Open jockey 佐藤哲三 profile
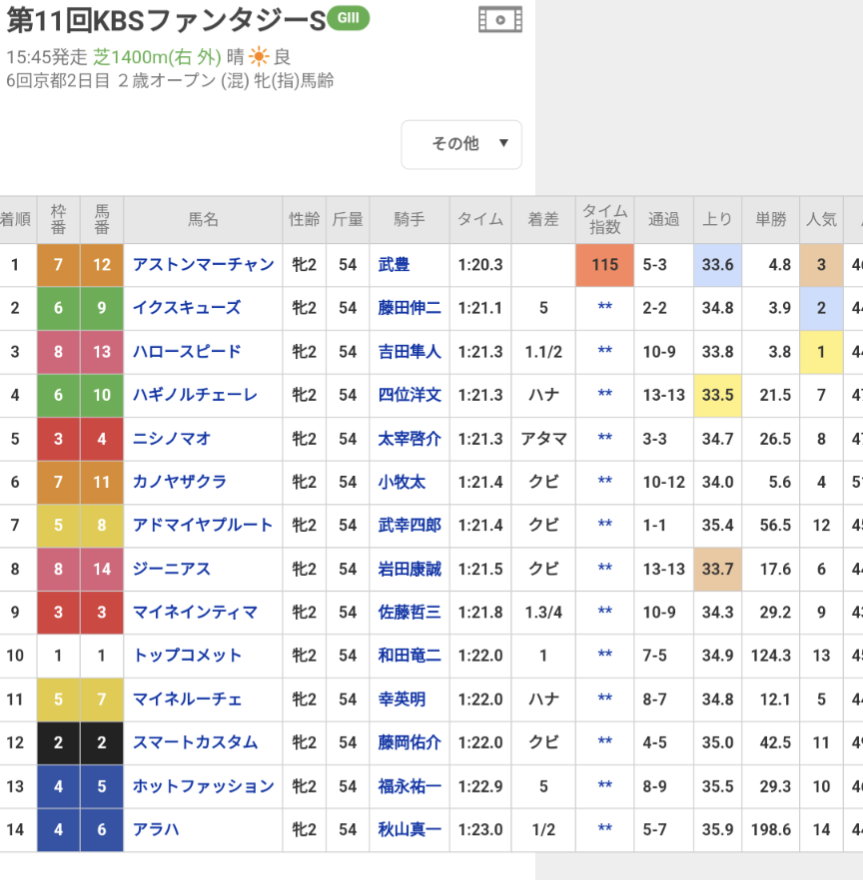The width and height of the screenshot is (863, 880). pos(409,612)
